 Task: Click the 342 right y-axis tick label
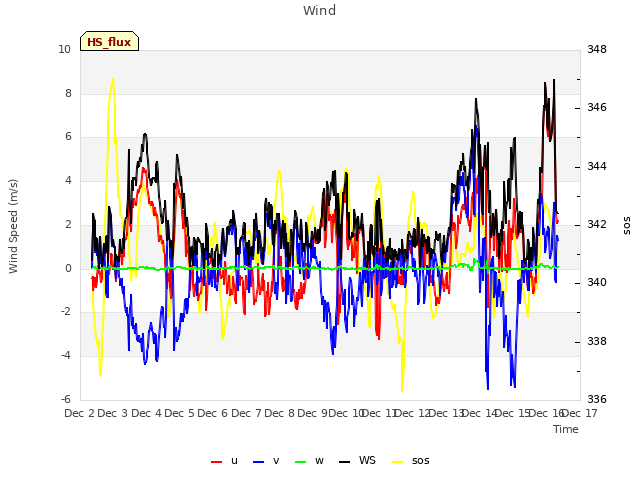tap(597, 224)
